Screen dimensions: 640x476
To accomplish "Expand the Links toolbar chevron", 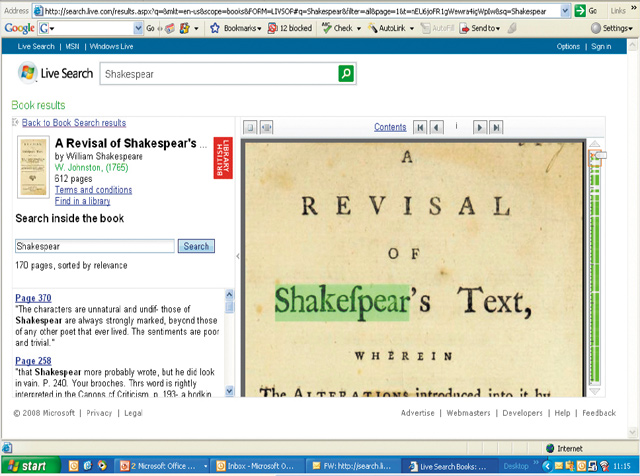I will [x=633, y=8].
